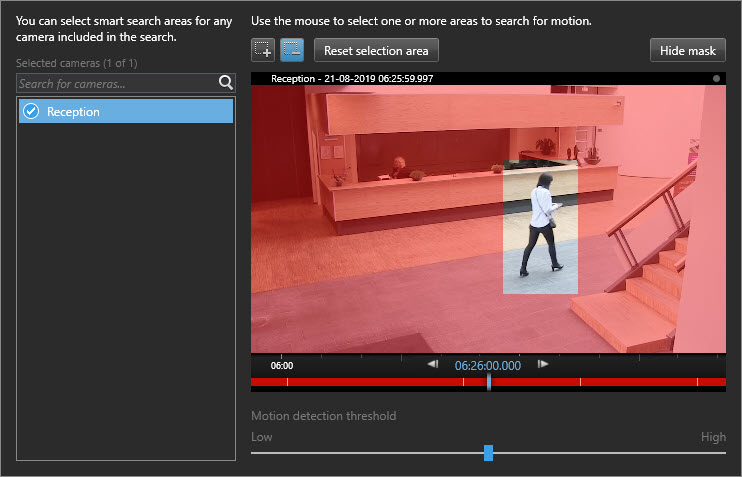Click the search magnifier icon
The image size is (742, 477).
pyautogui.click(x=225, y=84)
